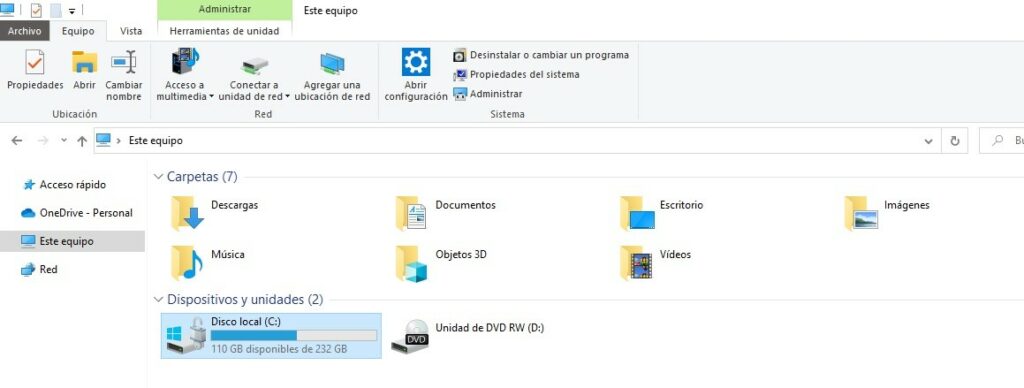This screenshot has height=388, width=1024.
Task: Expand the Acceso a multimedia dropdown arrow
Action: [x=212, y=97]
